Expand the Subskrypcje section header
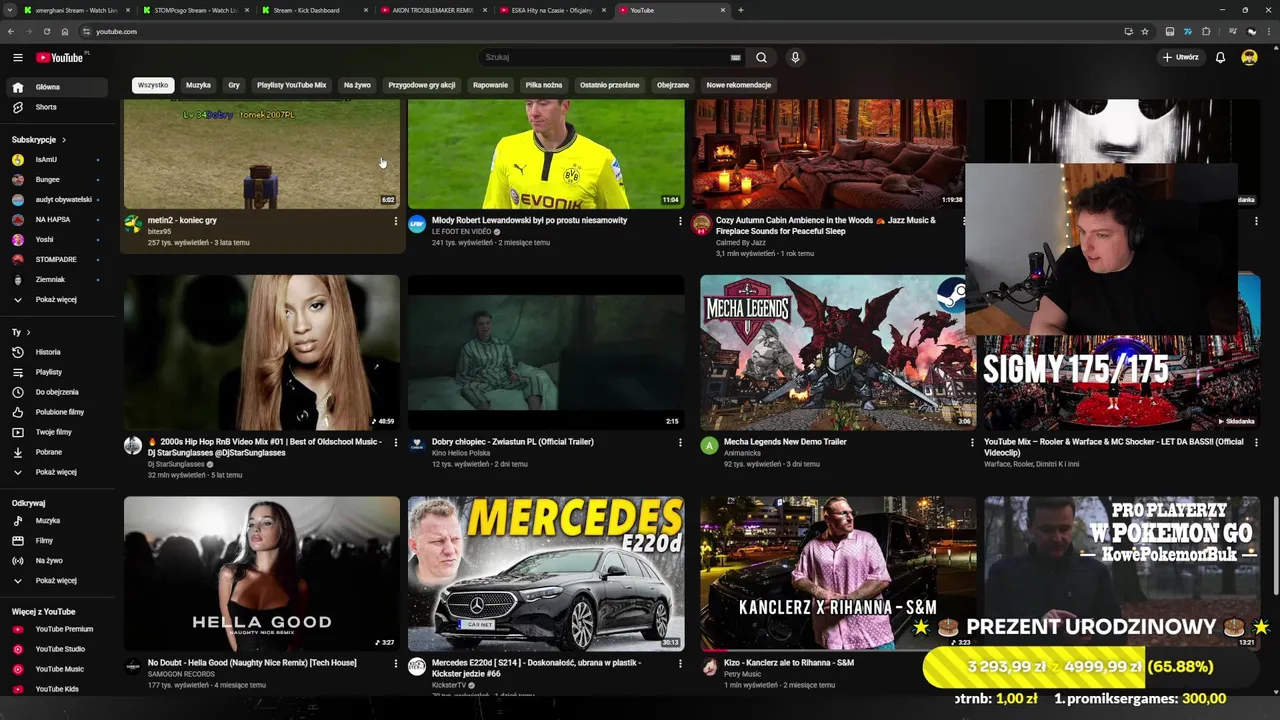1280x720 pixels. point(38,140)
